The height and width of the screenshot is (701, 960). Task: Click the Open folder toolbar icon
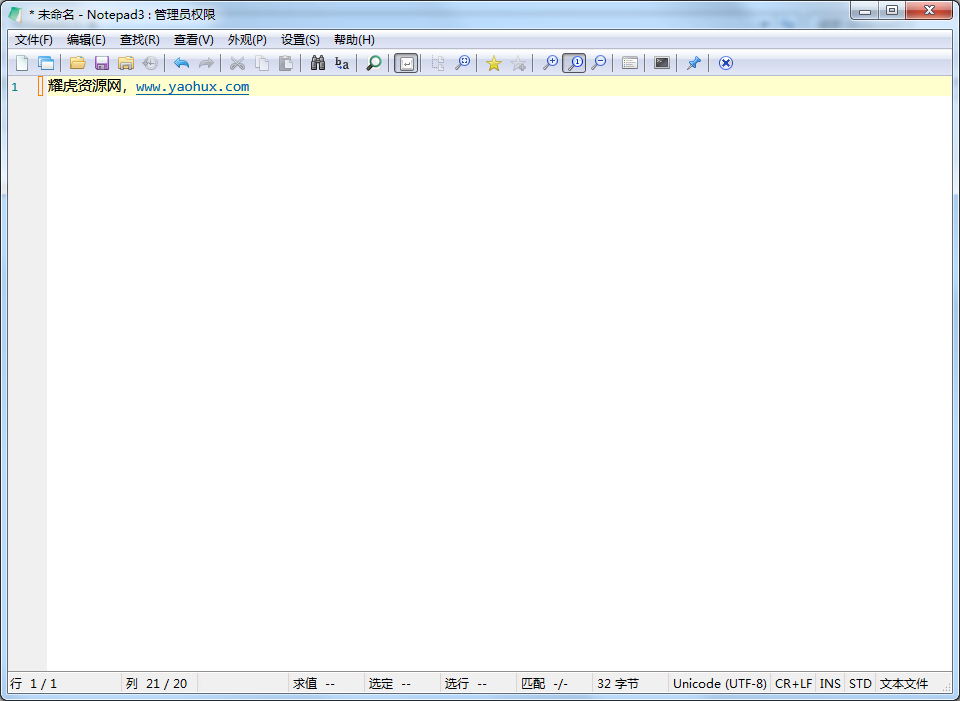click(77, 63)
